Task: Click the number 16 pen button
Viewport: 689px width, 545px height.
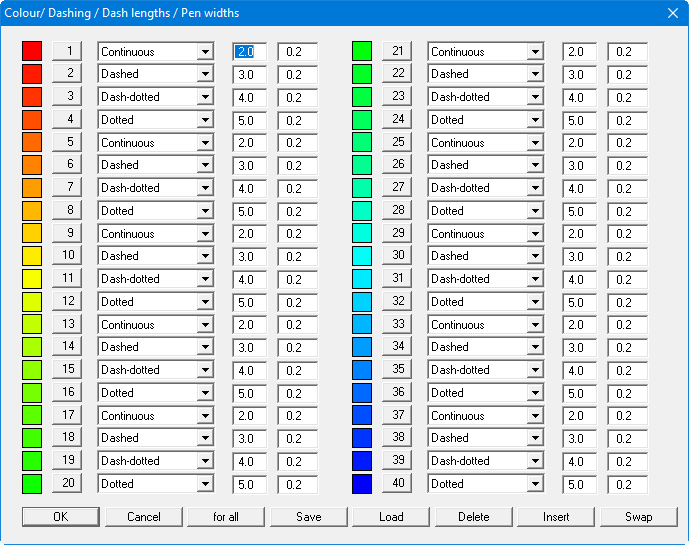Action: (x=68, y=393)
